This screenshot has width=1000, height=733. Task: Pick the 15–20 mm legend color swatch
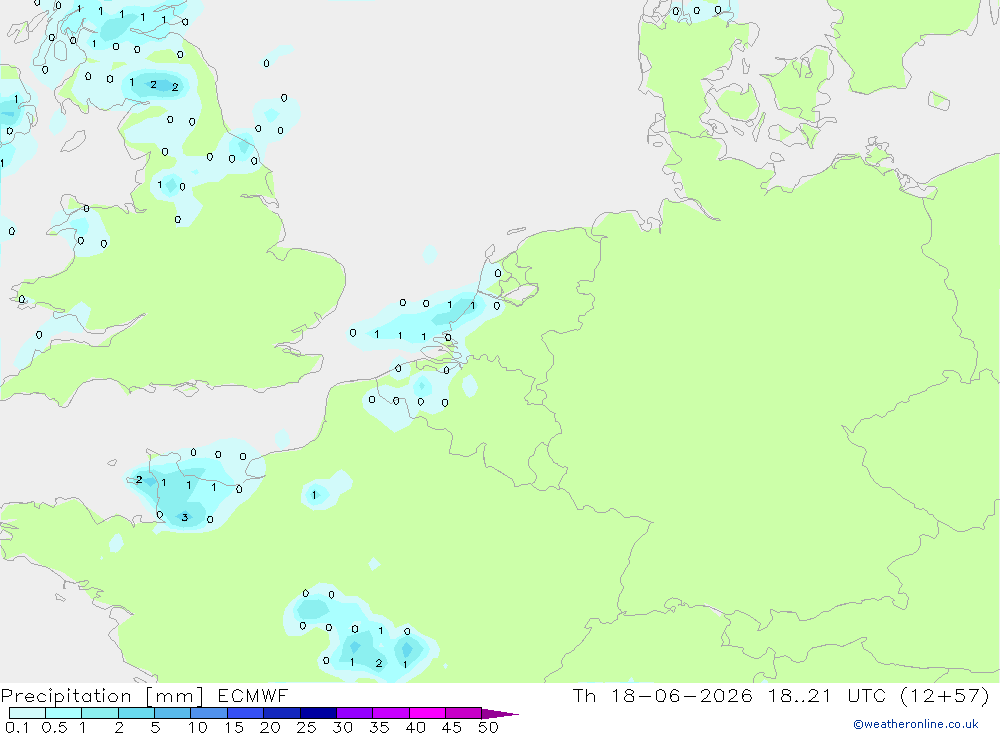245,713
